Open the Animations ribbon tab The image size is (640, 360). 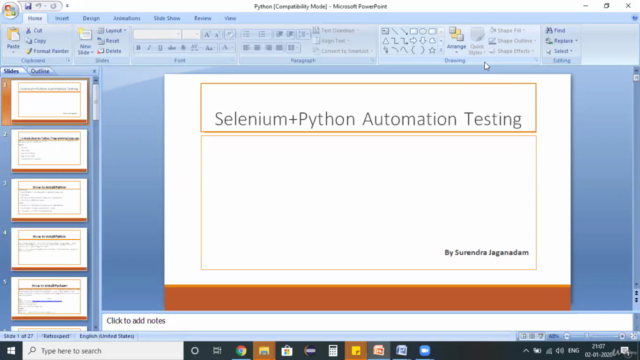pos(127,18)
